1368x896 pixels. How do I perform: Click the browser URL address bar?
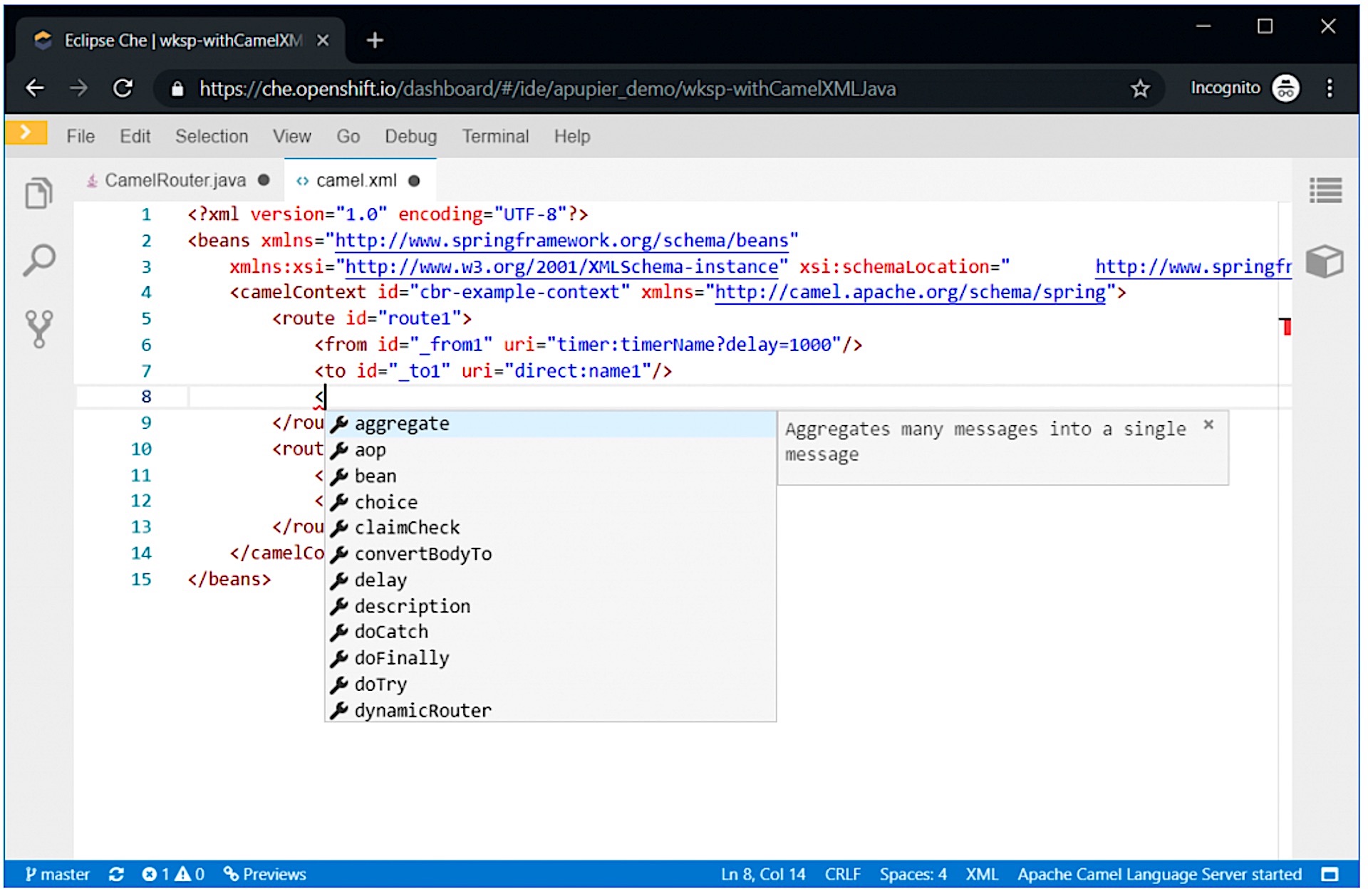coord(547,88)
